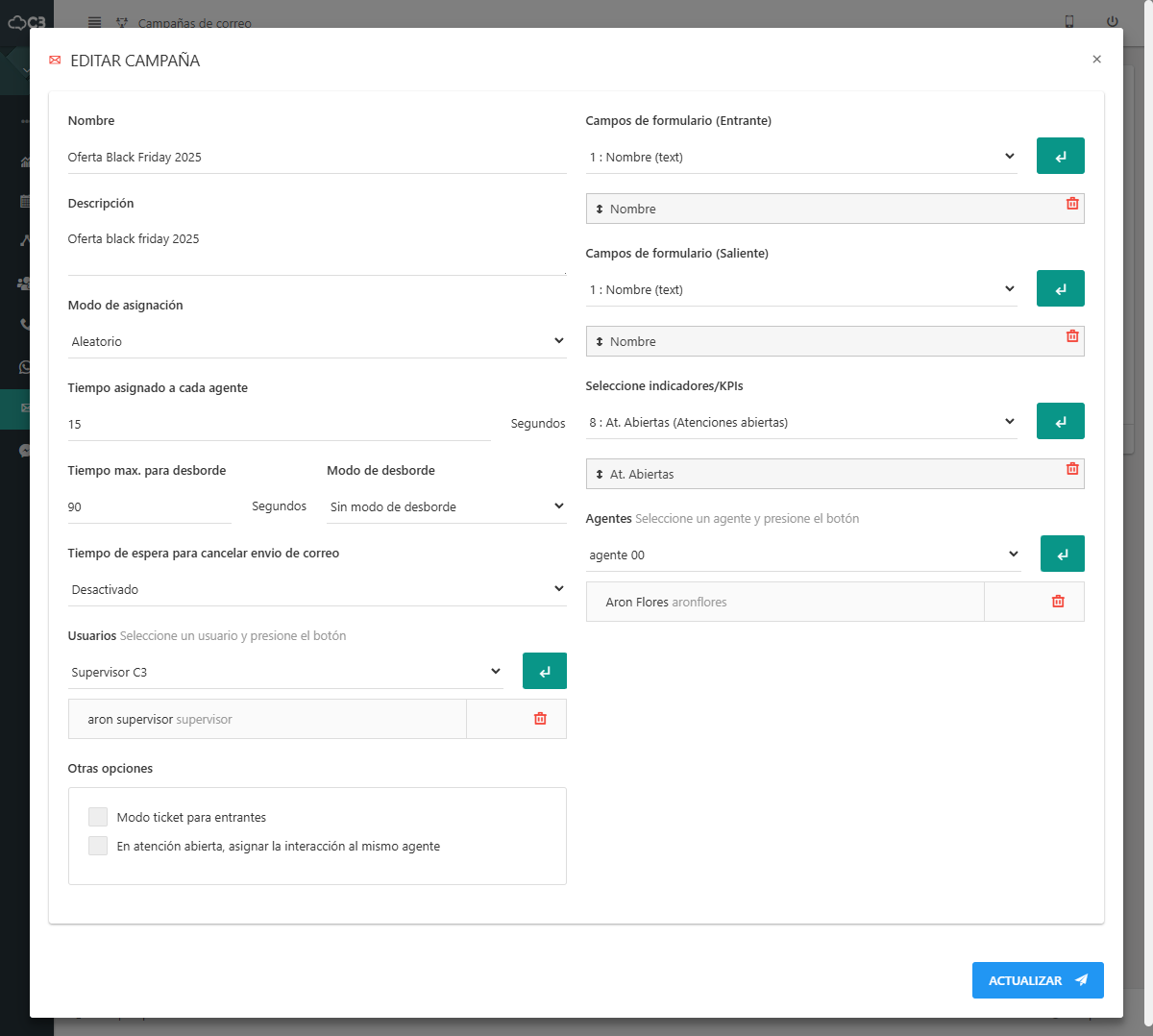Click the Nombre campaign name input field
This screenshot has width=1153, height=1036.
pyautogui.click(x=317, y=158)
